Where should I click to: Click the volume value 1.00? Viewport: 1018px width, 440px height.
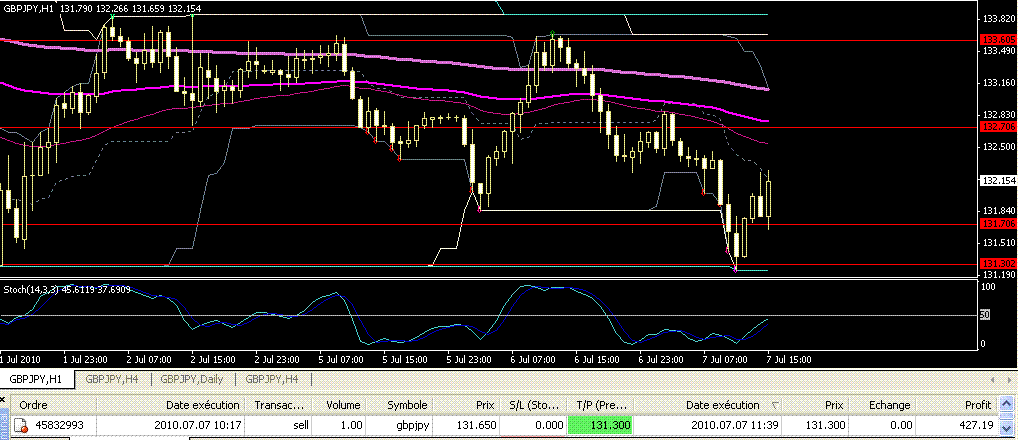click(x=351, y=426)
